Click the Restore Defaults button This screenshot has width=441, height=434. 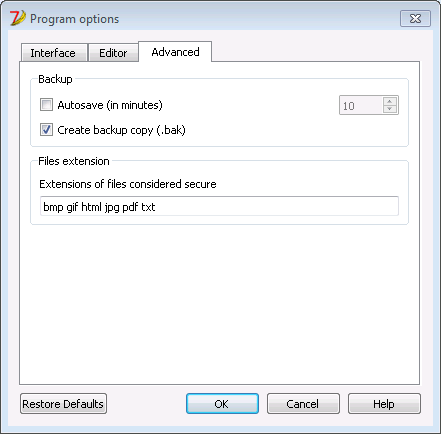click(x=63, y=404)
